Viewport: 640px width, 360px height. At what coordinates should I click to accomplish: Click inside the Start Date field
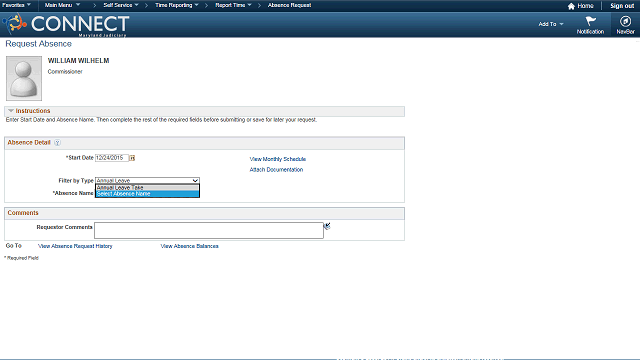click(x=112, y=158)
